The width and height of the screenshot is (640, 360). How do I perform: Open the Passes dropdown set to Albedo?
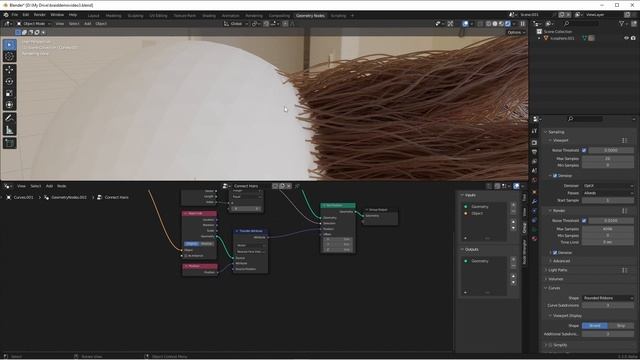pyautogui.click(x=608, y=193)
